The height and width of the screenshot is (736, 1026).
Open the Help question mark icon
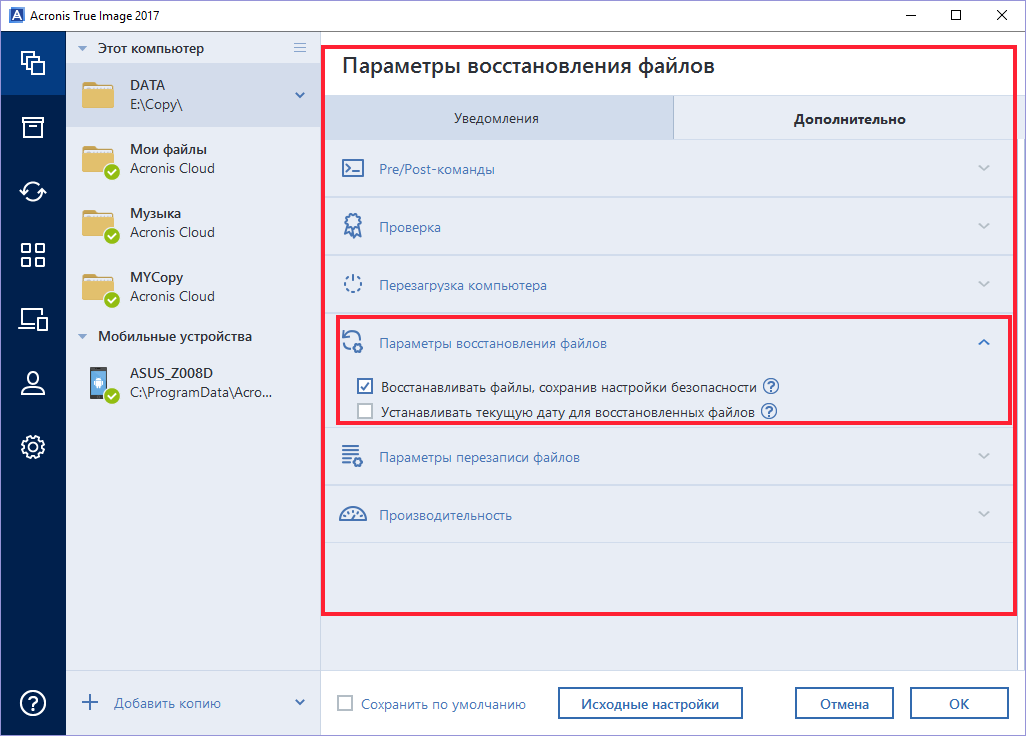pos(33,703)
